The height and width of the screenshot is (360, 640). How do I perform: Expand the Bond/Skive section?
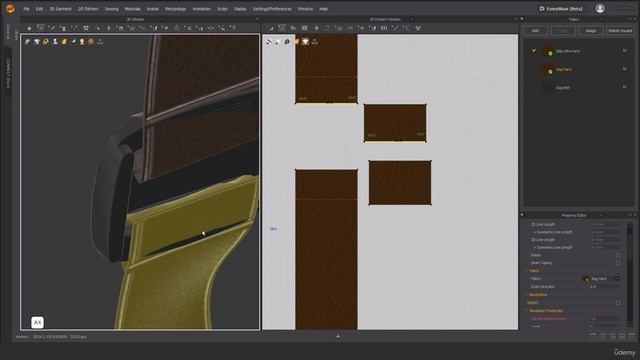tap(526, 295)
